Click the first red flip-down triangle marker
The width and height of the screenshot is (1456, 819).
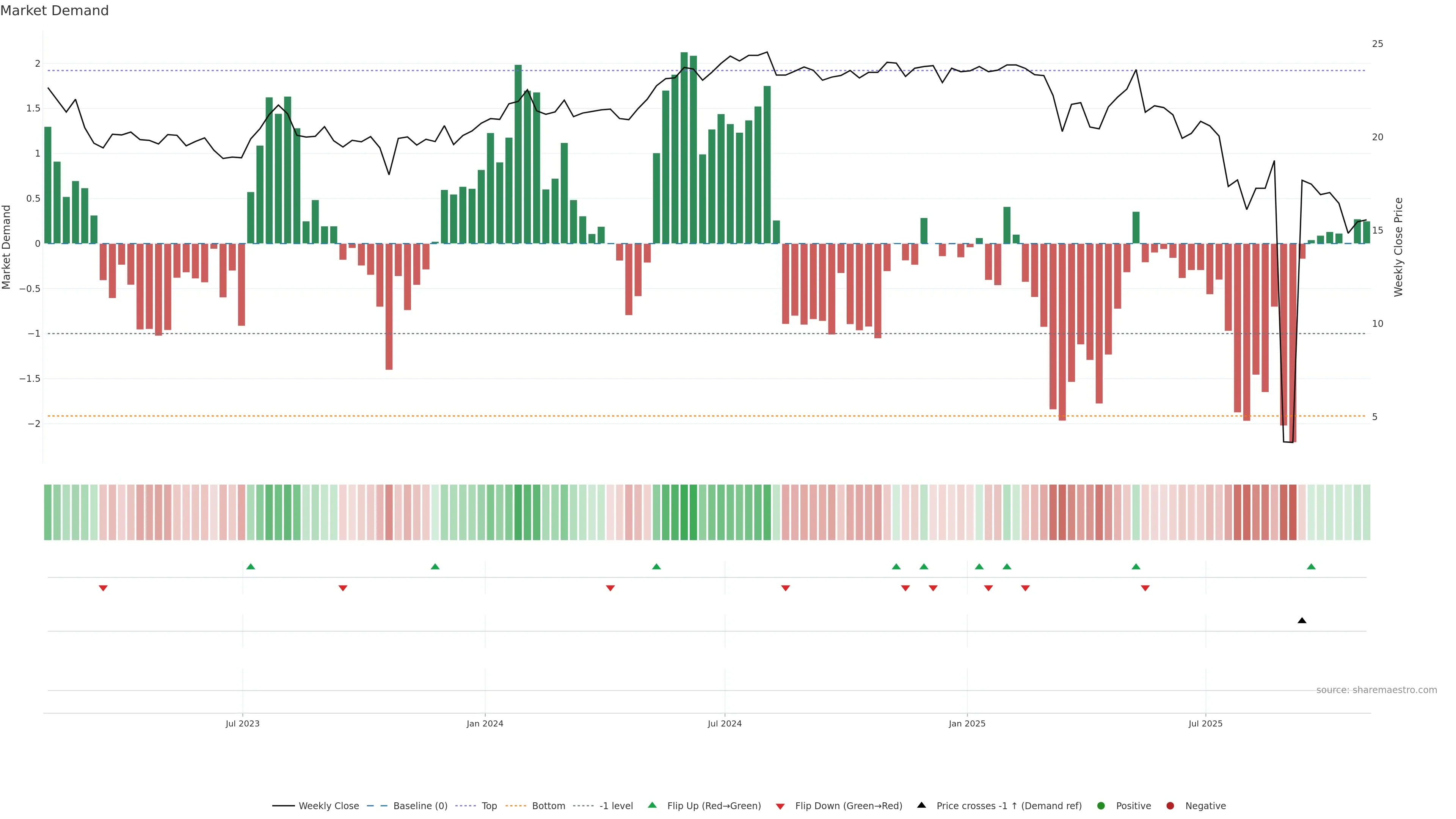(x=103, y=588)
